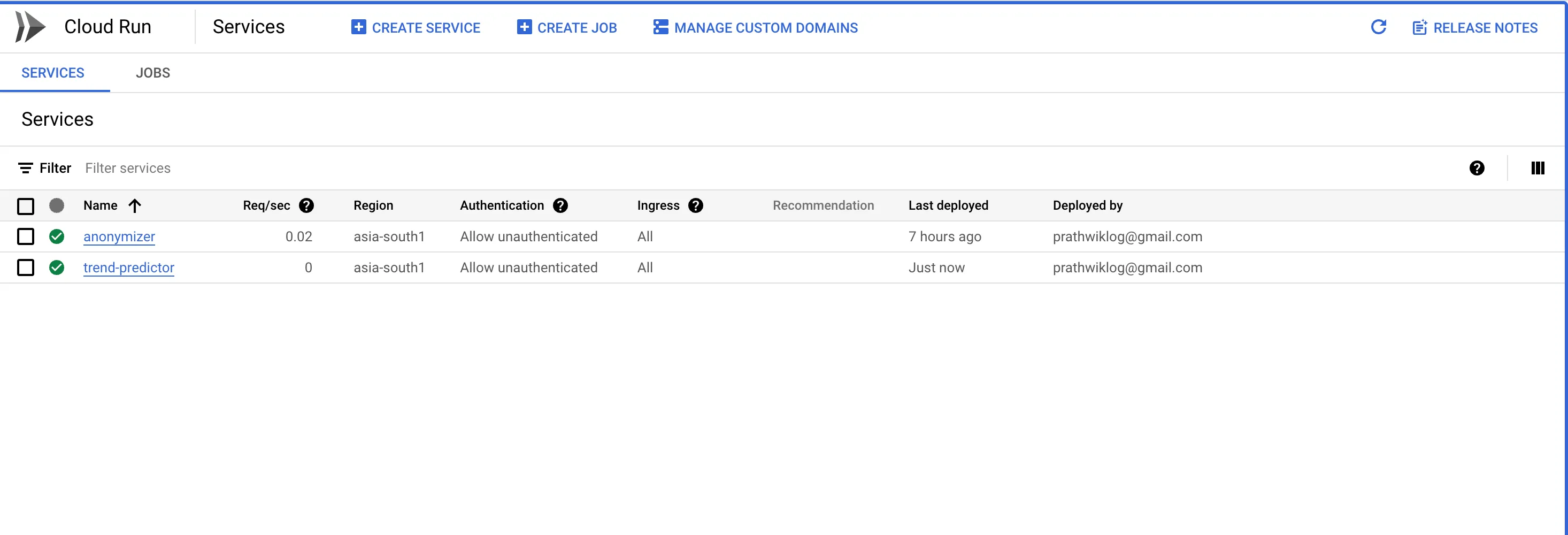Image resolution: width=1568 pixels, height=535 pixels.
Task: Select the trend-predictor service checkbox
Action: pos(26,268)
